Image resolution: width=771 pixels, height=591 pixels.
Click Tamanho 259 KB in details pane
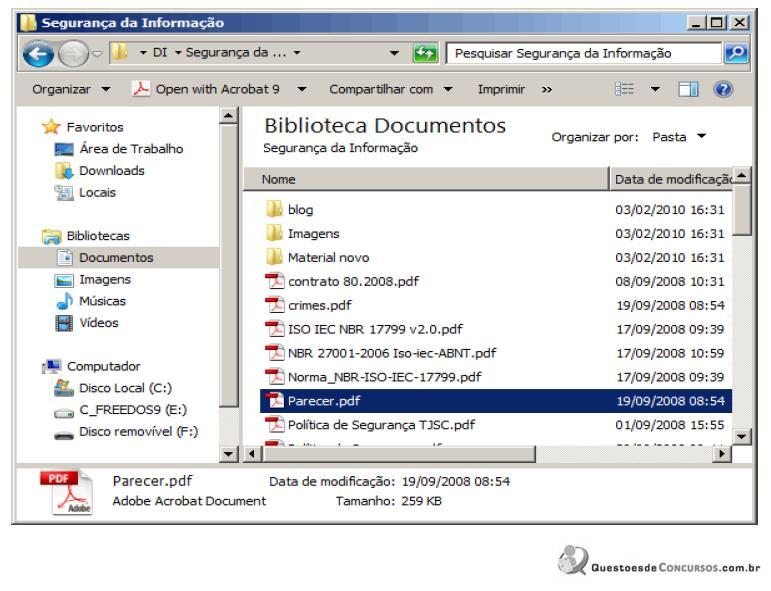[388, 502]
